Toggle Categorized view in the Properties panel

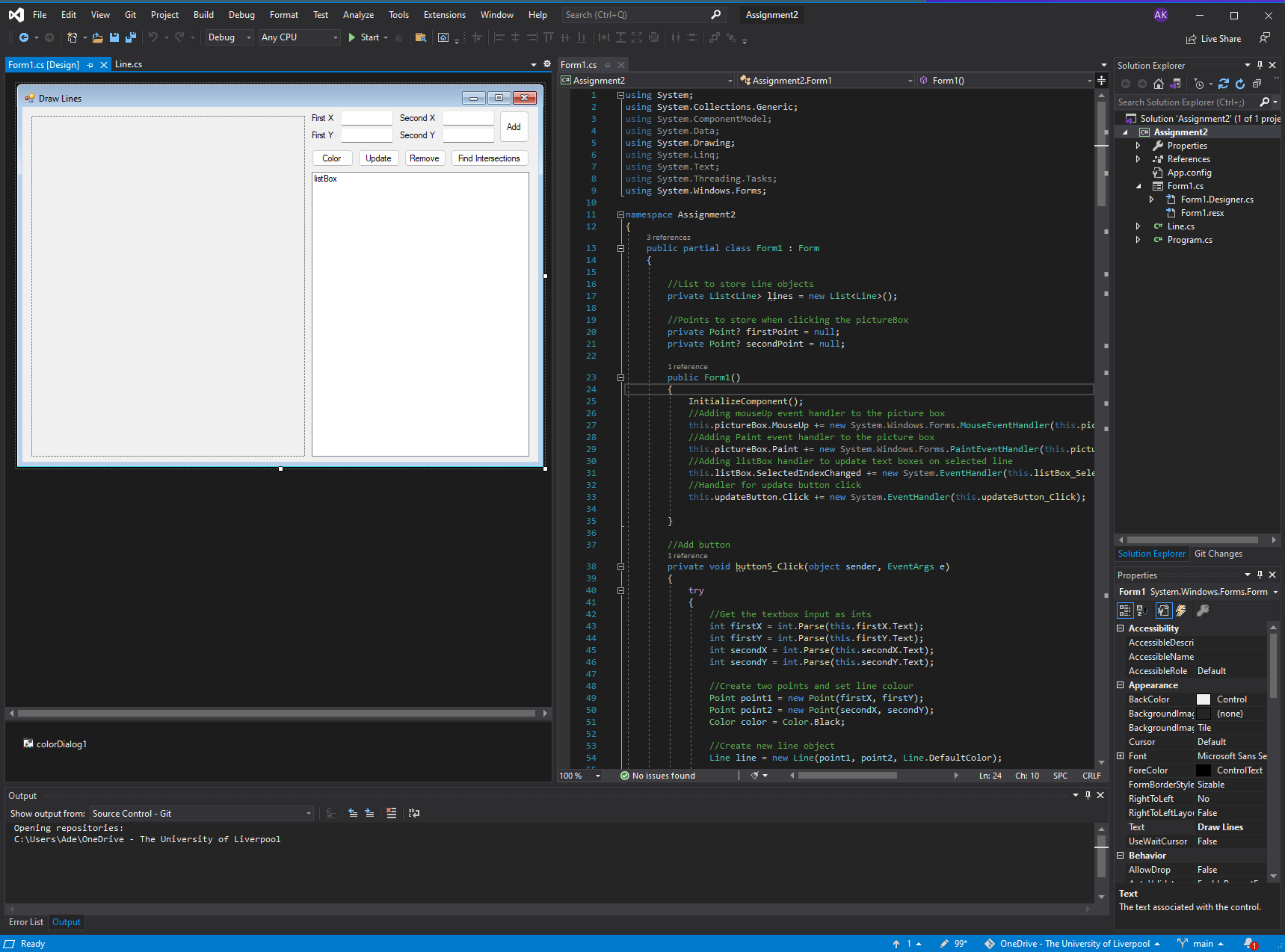click(1125, 611)
